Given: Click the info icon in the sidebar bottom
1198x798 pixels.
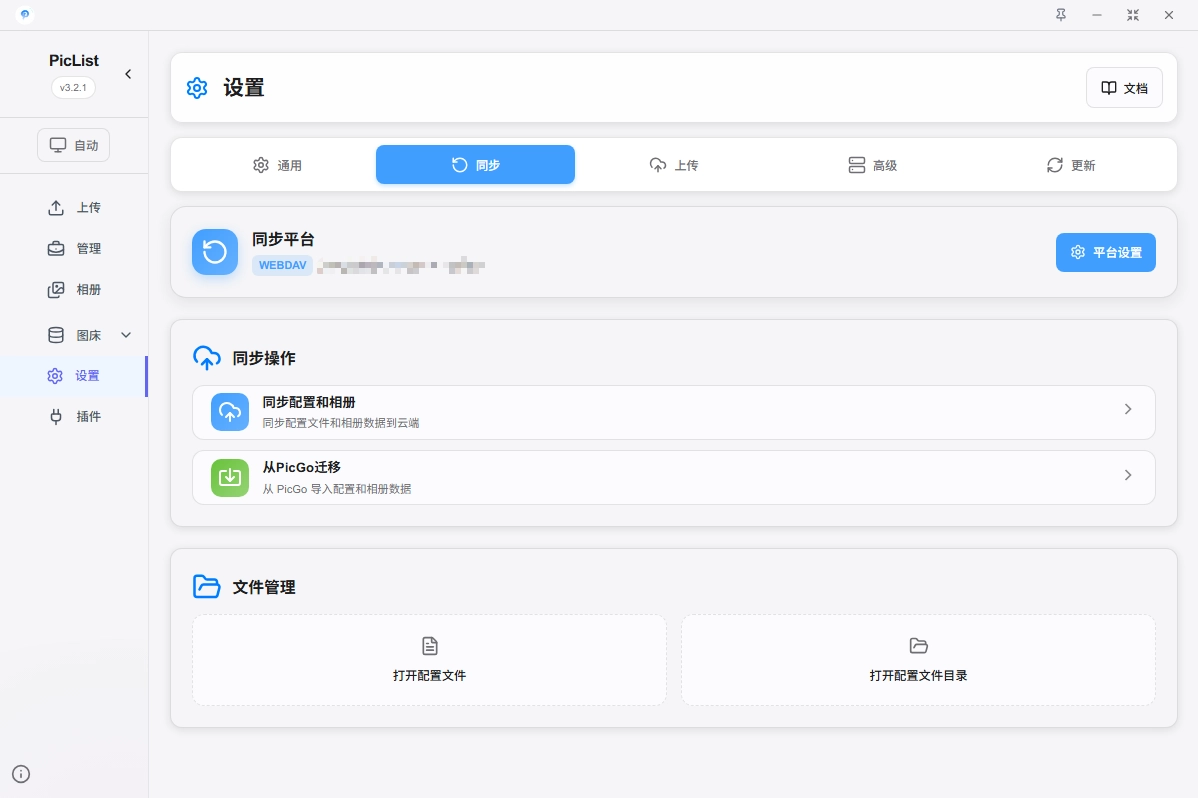Looking at the screenshot, I should [21, 773].
